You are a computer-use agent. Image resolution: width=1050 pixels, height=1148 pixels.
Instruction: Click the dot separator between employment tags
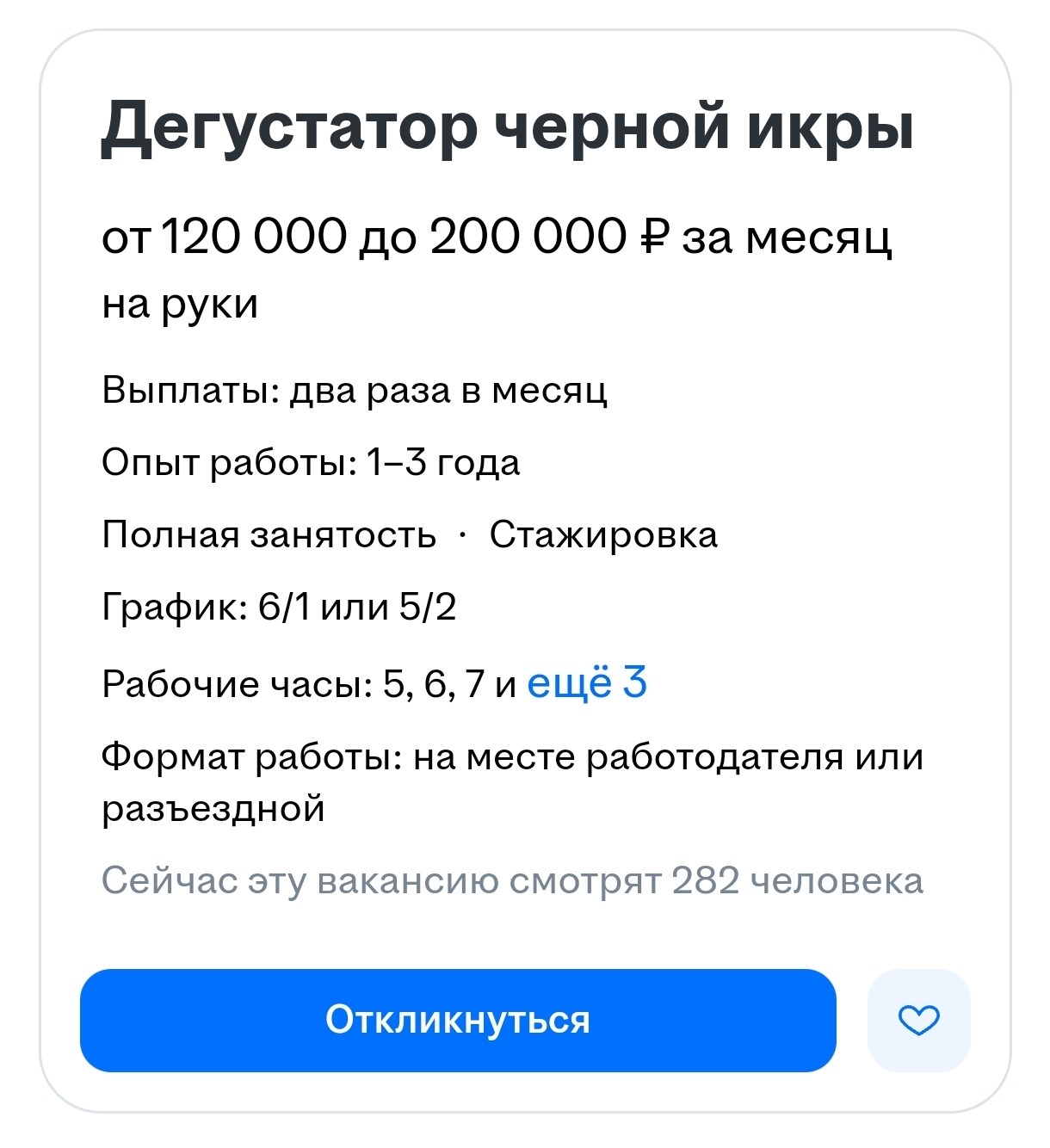point(463,536)
